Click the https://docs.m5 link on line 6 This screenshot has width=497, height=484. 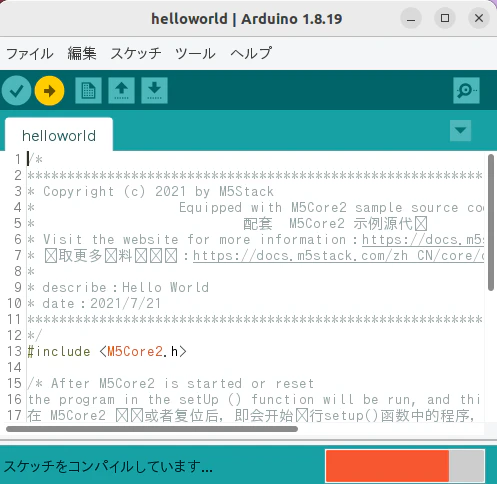[x=423, y=239]
